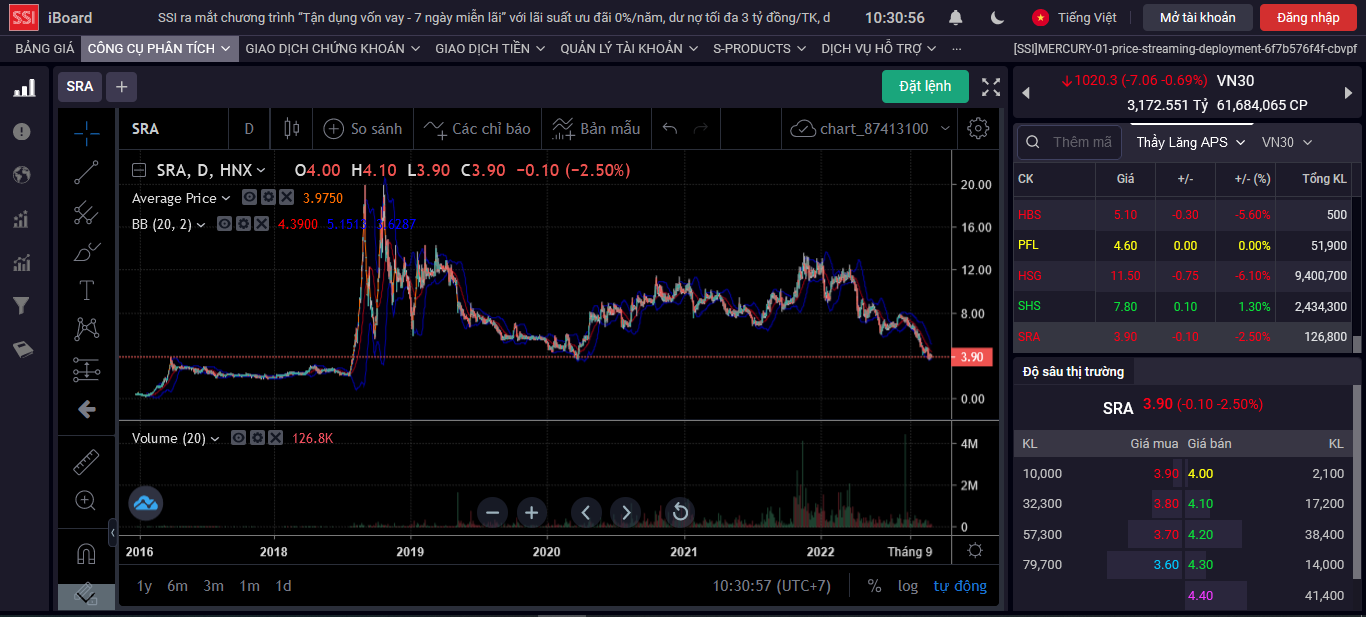Toggle visibility of Average Price indicator
This screenshot has width=1366, height=617.
click(250, 198)
